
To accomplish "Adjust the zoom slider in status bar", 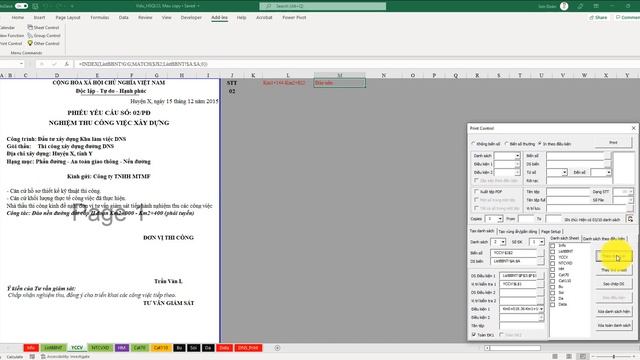I will [613, 356].
